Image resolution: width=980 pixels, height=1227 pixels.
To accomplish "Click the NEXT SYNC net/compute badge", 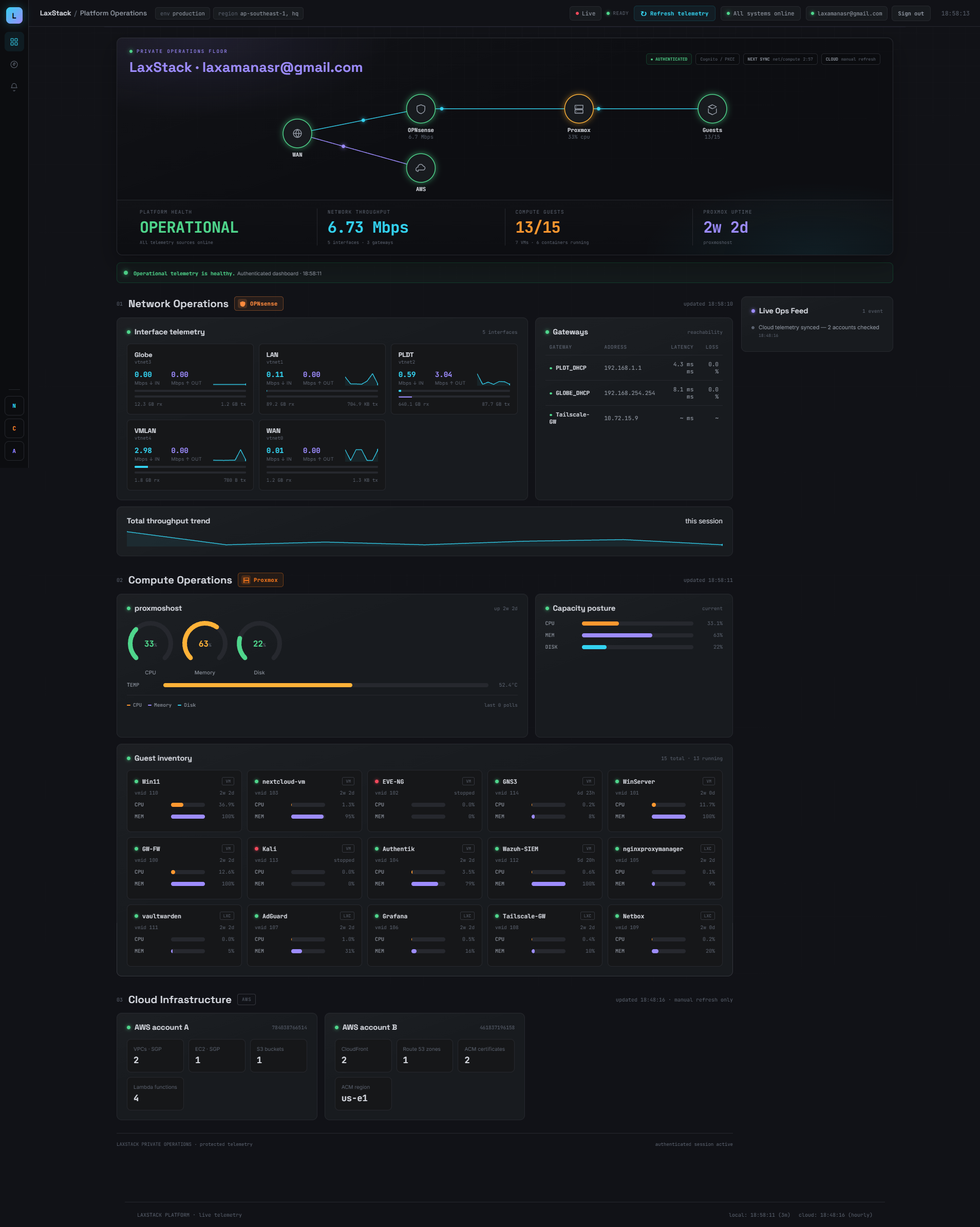I will tap(780, 59).
